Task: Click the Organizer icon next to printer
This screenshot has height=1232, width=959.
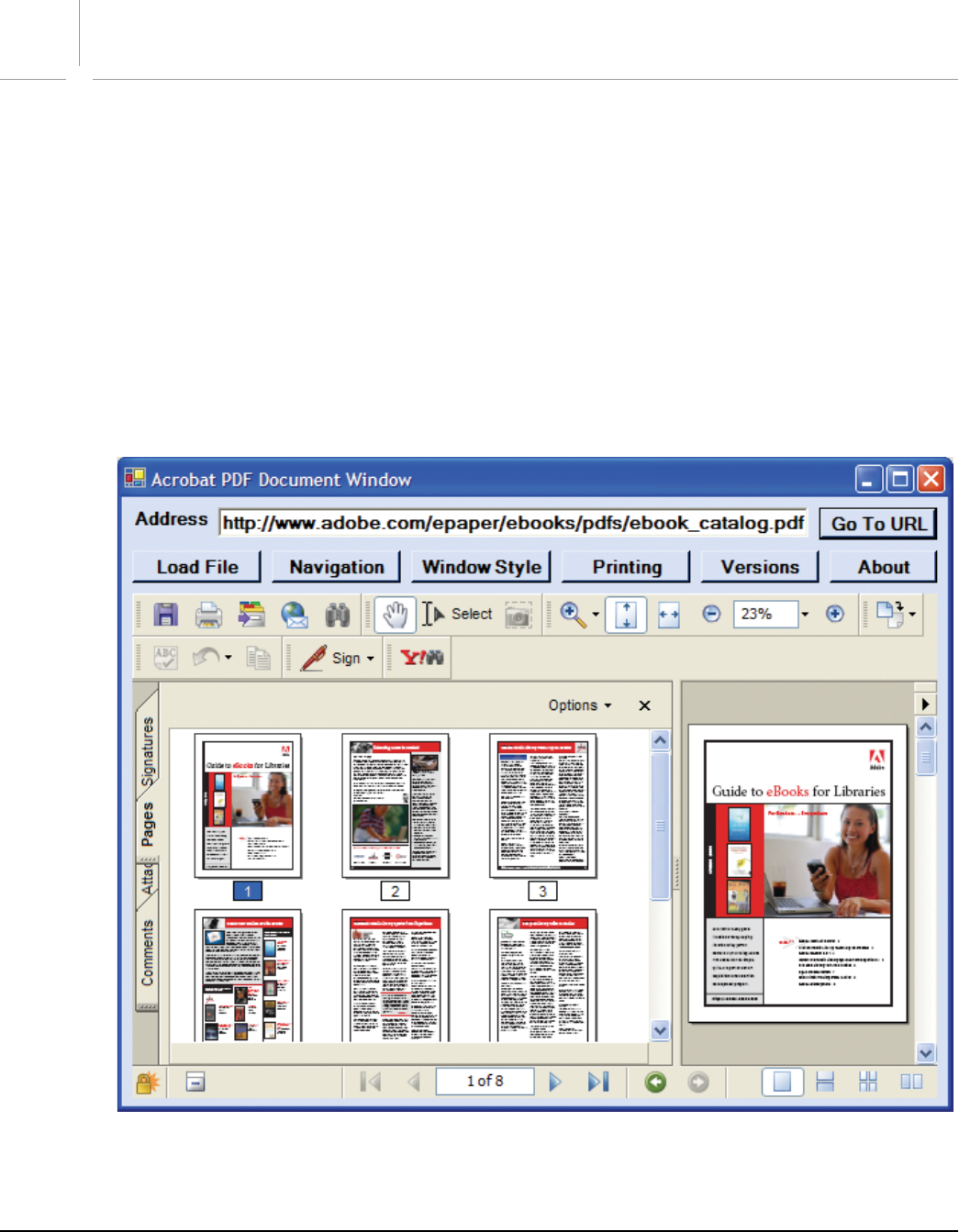Action: [x=251, y=614]
